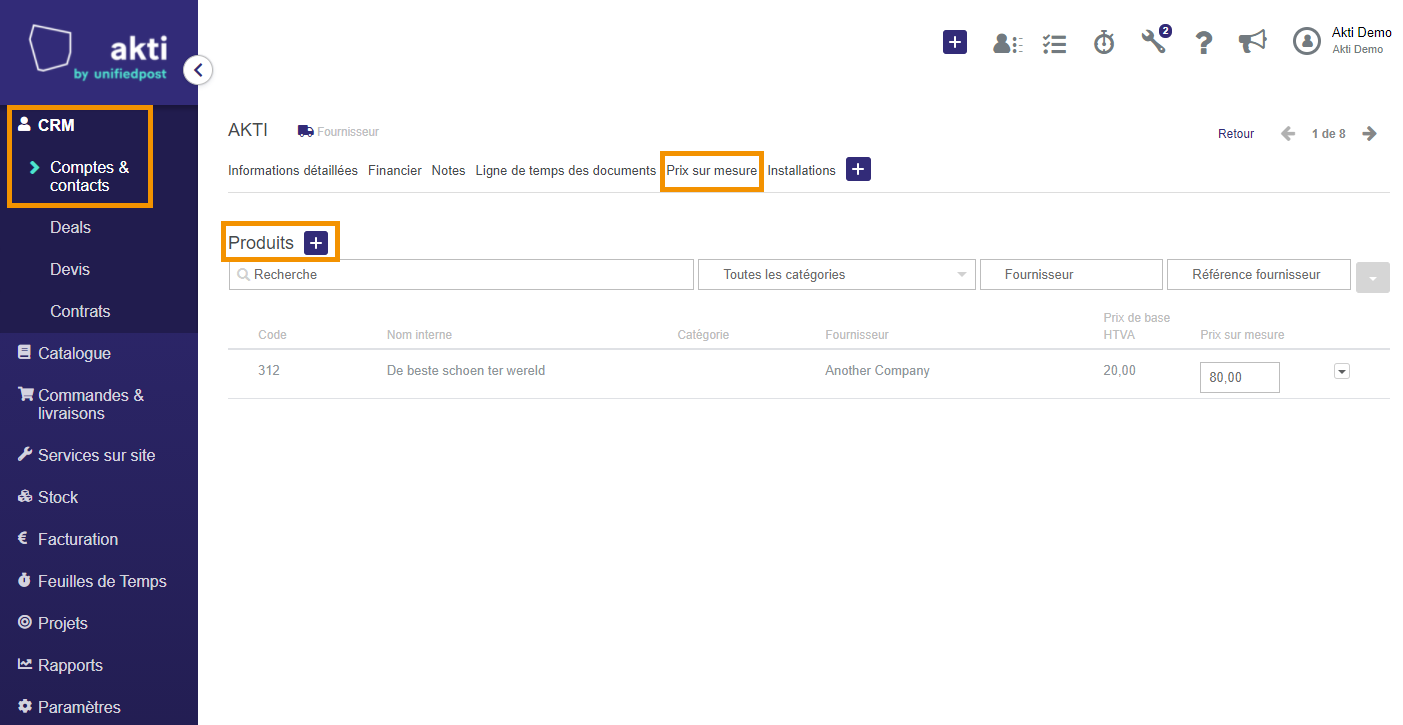Add a product with Produits plus button

pos(316,243)
